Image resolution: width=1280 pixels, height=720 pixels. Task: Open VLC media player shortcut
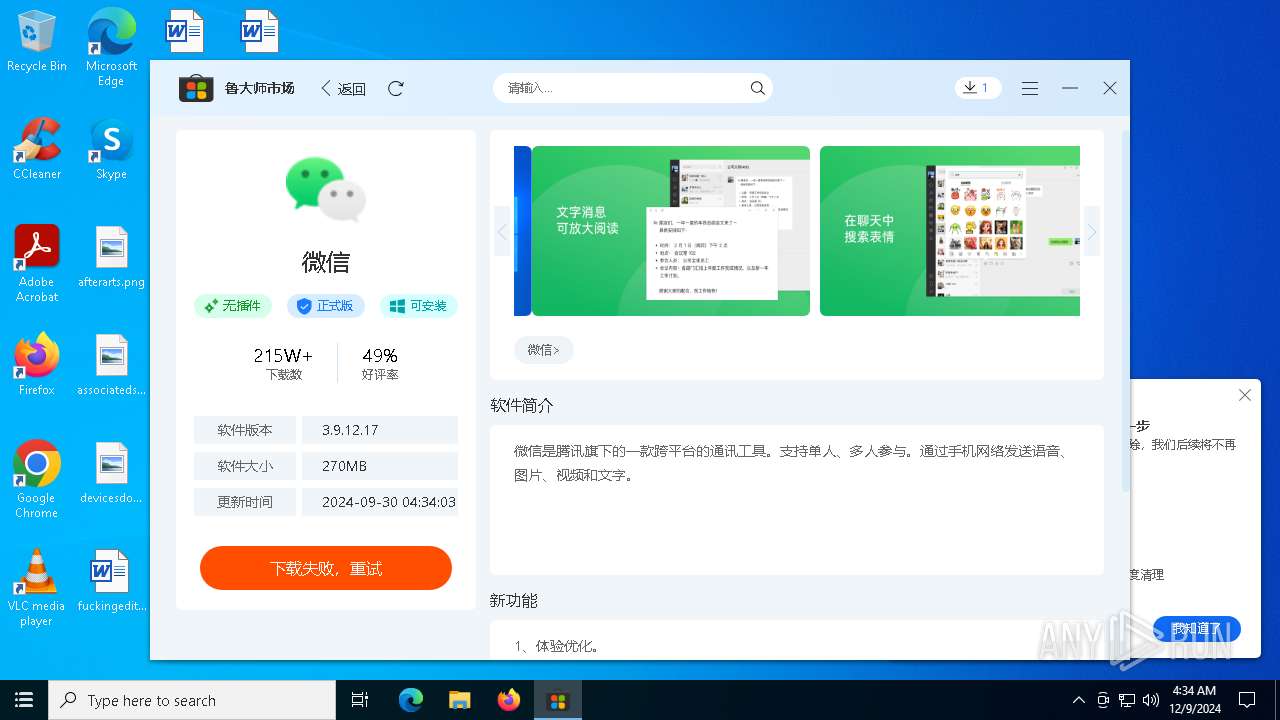coord(37,587)
